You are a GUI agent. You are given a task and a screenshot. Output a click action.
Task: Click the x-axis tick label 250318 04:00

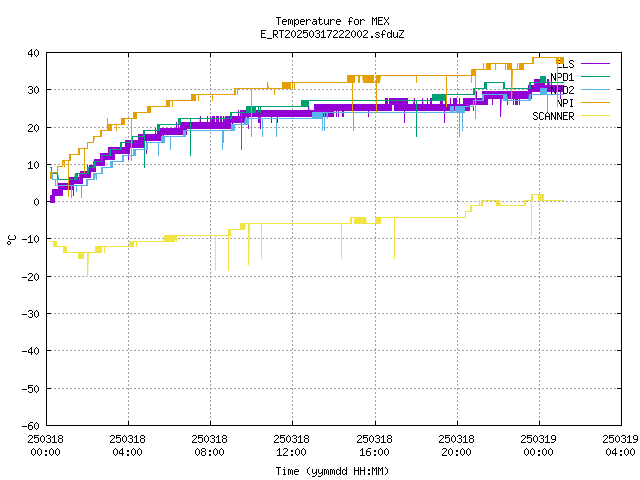(127, 446)
